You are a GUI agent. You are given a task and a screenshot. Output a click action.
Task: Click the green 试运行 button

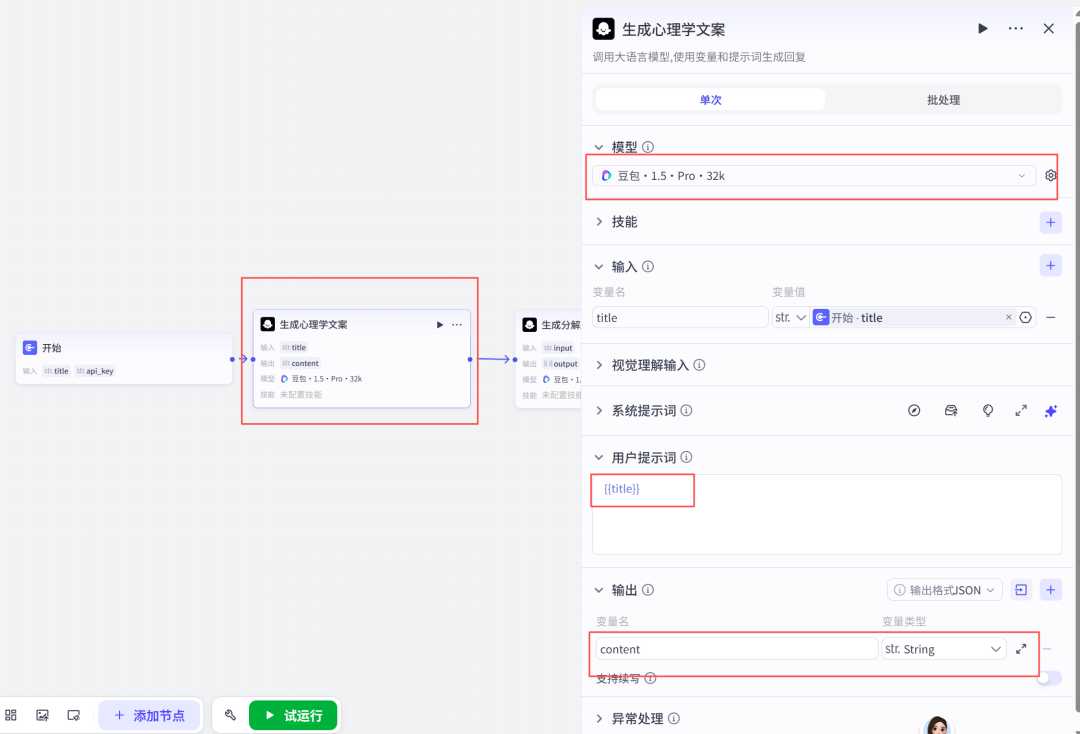(293, 715)
